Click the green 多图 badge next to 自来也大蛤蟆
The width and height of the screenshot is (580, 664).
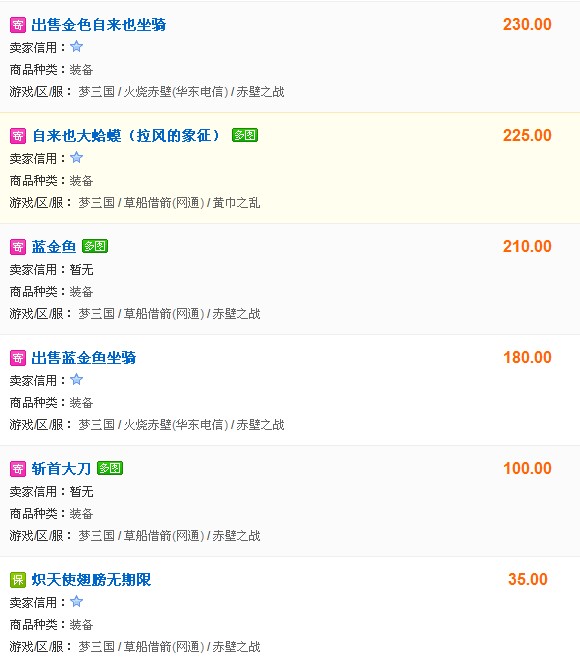coord(245,135)
